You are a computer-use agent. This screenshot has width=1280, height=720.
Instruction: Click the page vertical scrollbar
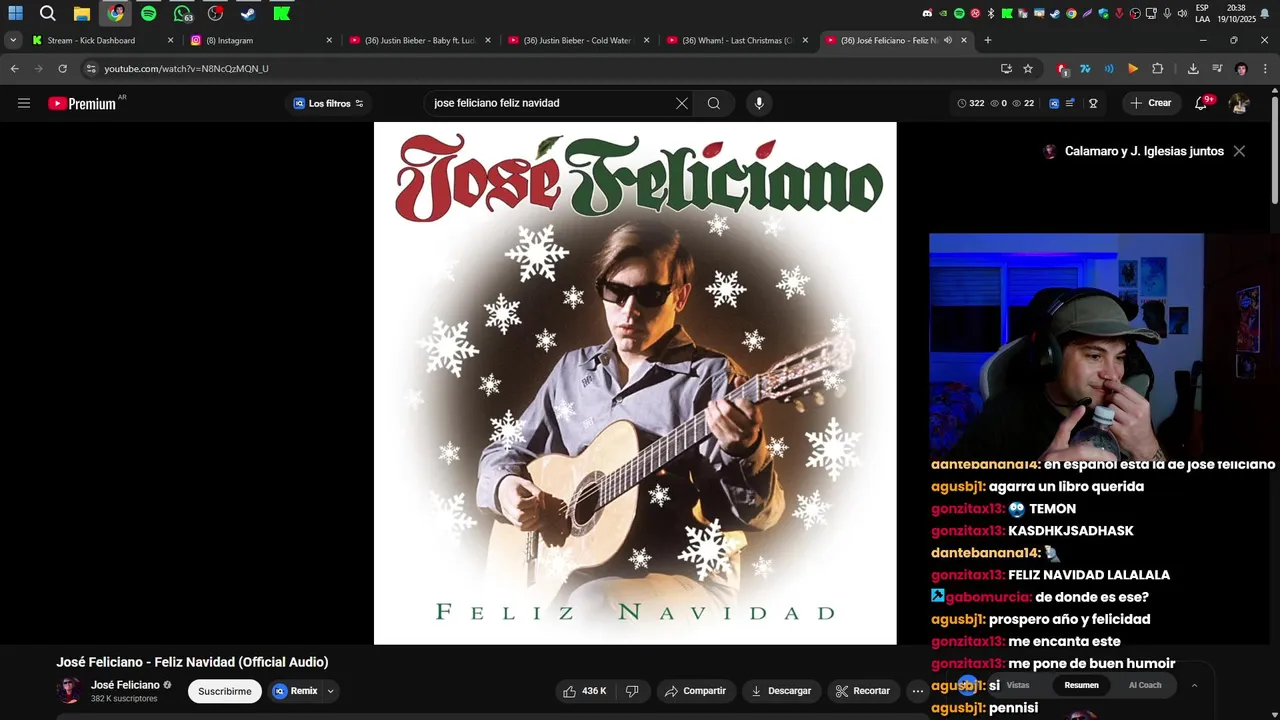pyautogui.click(x=1275, y=150)
